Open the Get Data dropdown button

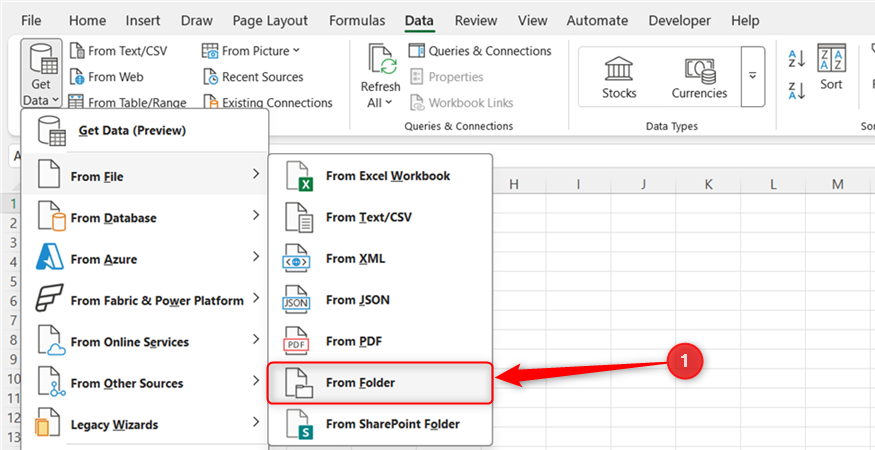pyautogui.click(x=42, y=73)
